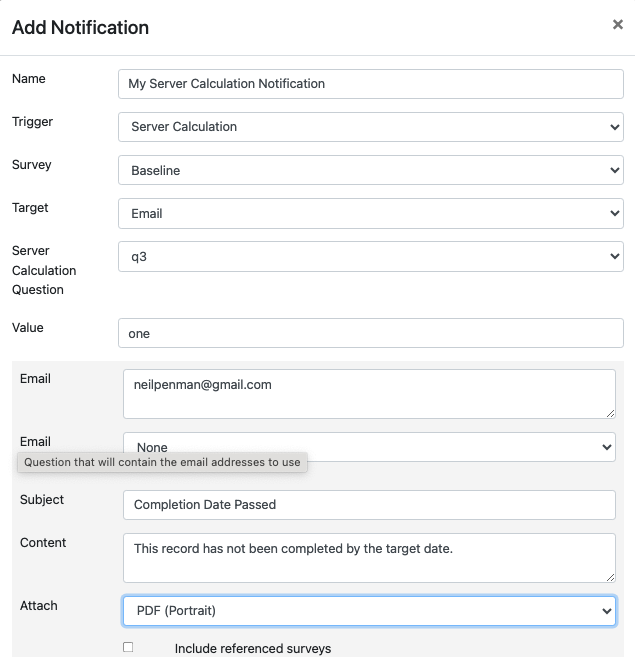635x657 pixels.
Task: Click the Include referenced surveys label
Action: tap(253, 648)
